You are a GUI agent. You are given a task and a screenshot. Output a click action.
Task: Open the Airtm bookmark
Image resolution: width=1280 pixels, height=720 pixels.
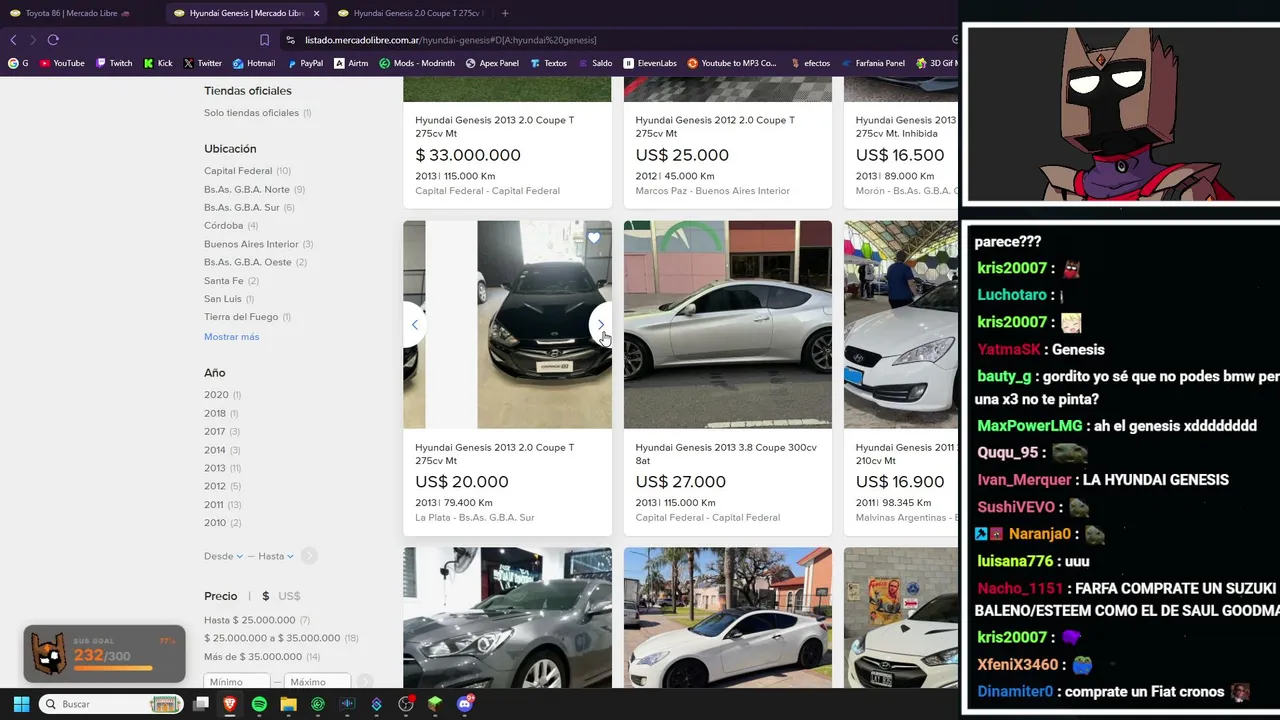351,63
